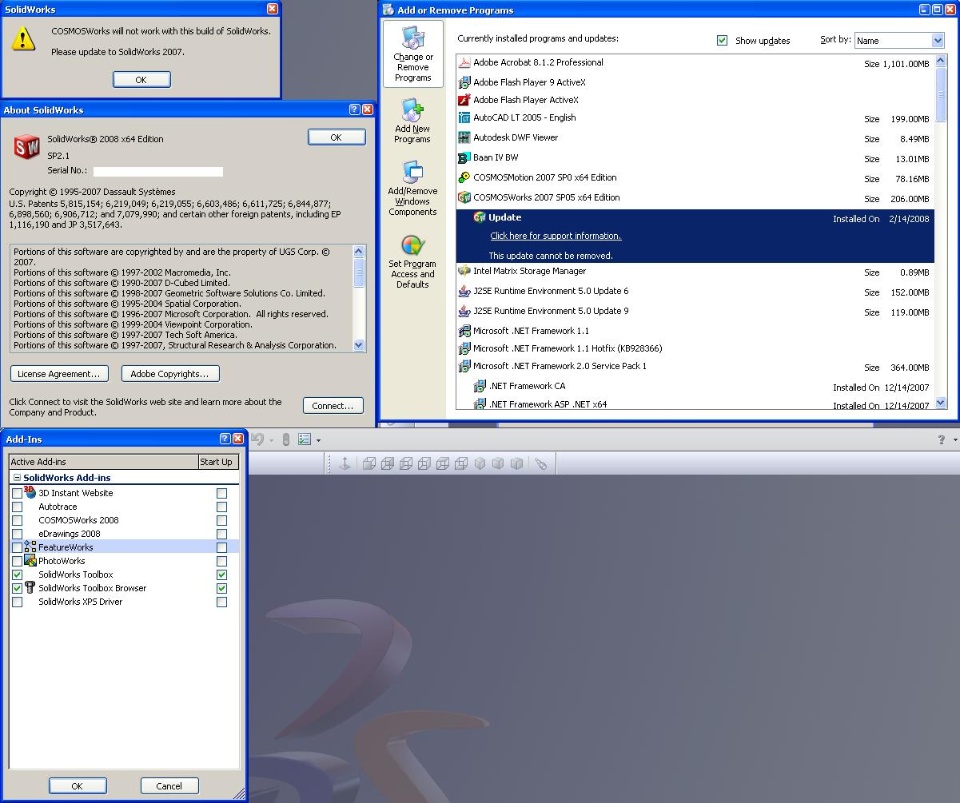This screenshot has height=803, width=960.
Task: Click the Undo arrow icon in SolidWorks toolbar
Action: (x=258, y=439)
